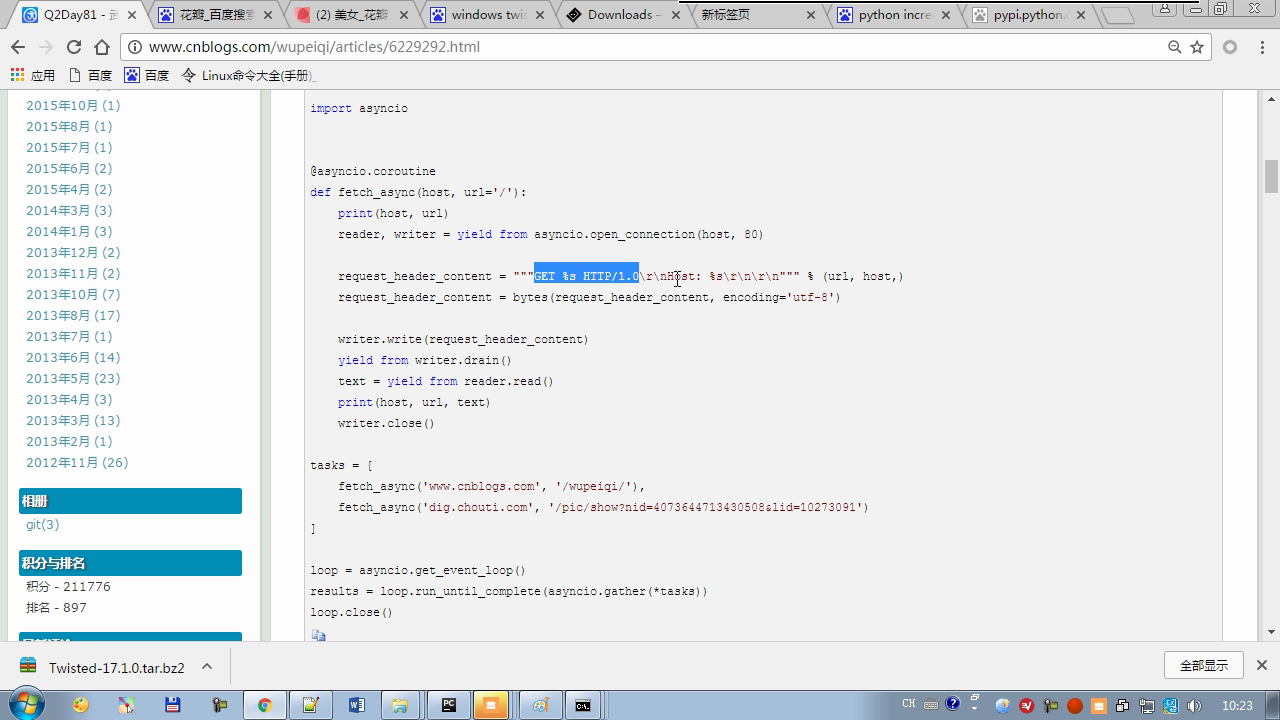Viewport: 1280px width, 720px height.
Task: Bookmark this page with the star icon
Action: coord(1197,47)
